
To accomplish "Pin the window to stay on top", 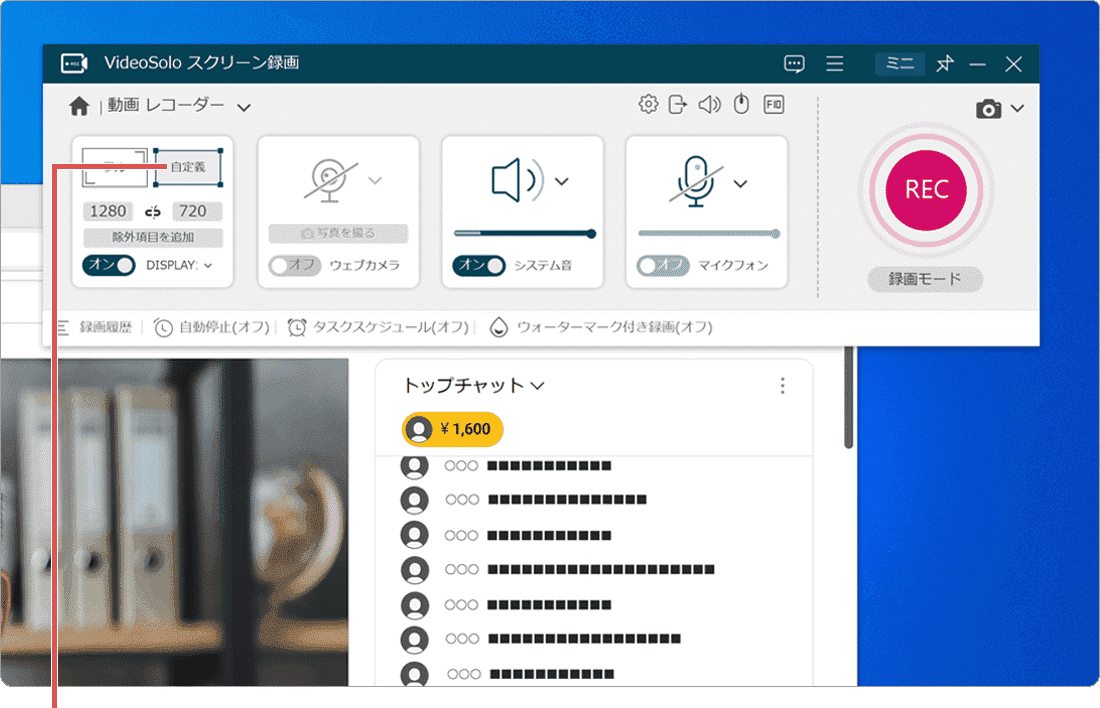I will tap(943, 63).
